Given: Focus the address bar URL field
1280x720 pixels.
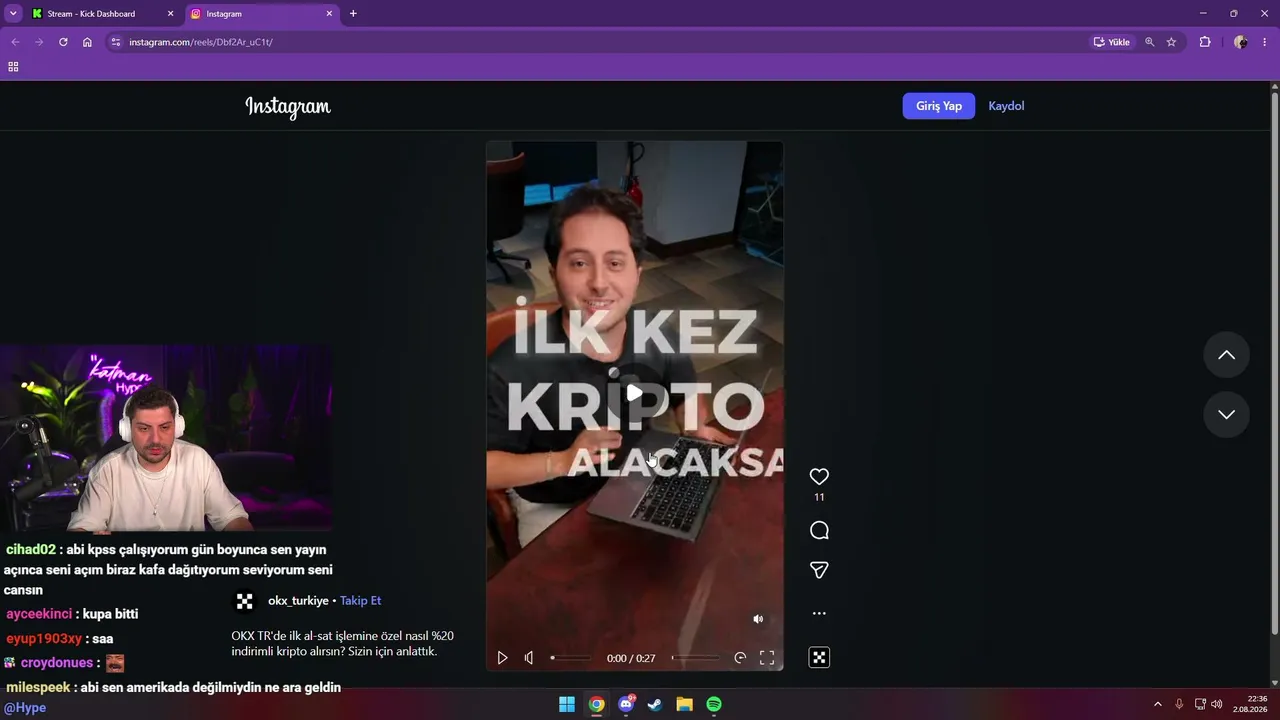Looking at the screenshot, I should 600,42.
